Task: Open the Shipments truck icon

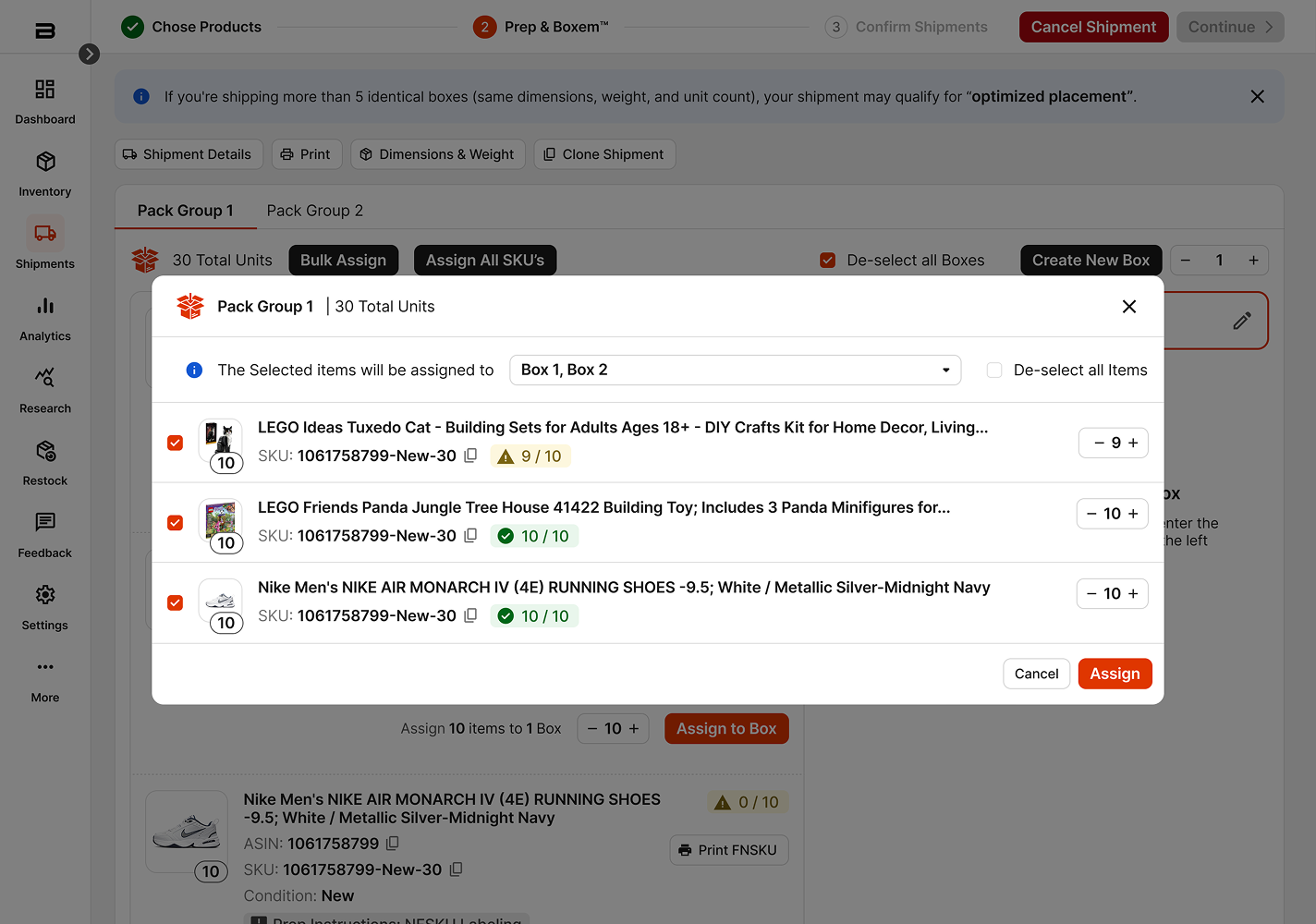Action: pyautogui.click(x=45, y=234)
